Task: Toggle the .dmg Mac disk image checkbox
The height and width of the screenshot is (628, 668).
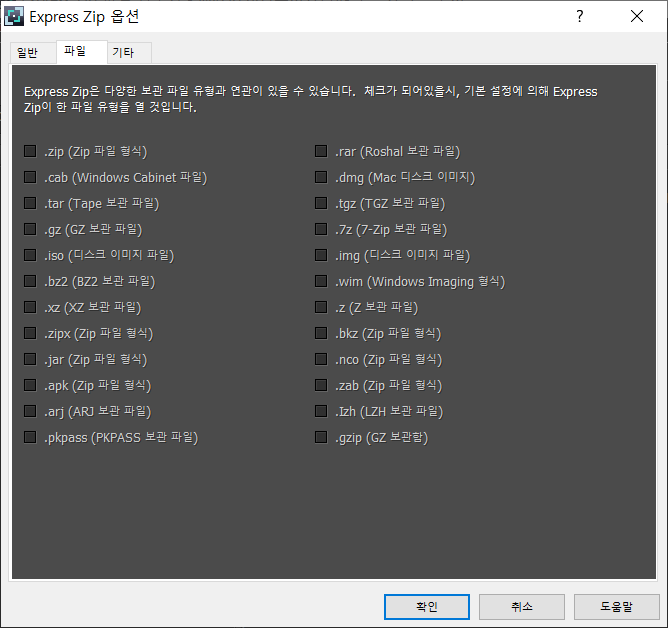Action: pos(321,177)
